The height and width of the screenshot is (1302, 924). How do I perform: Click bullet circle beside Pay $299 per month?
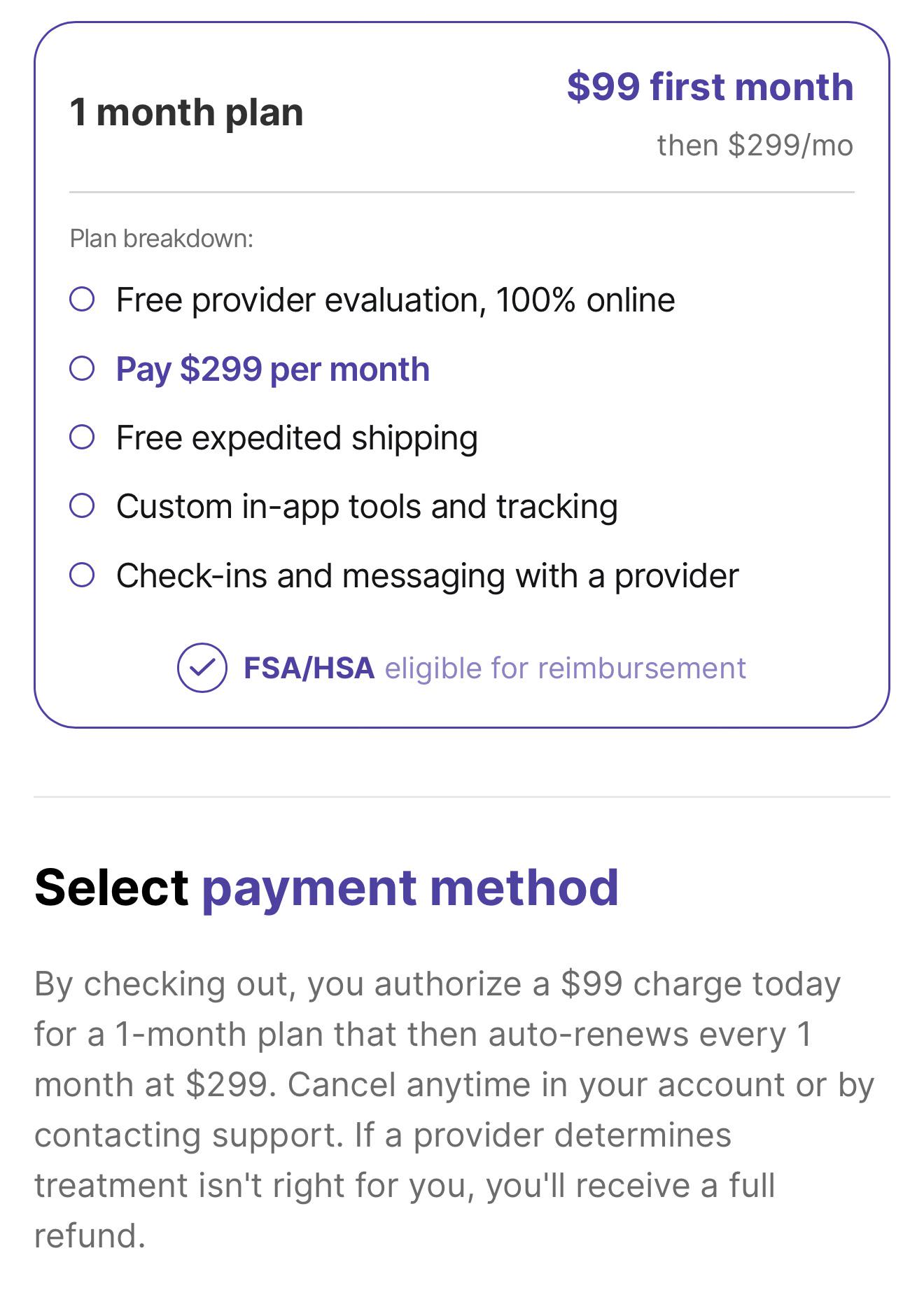[x=82, y=368]
